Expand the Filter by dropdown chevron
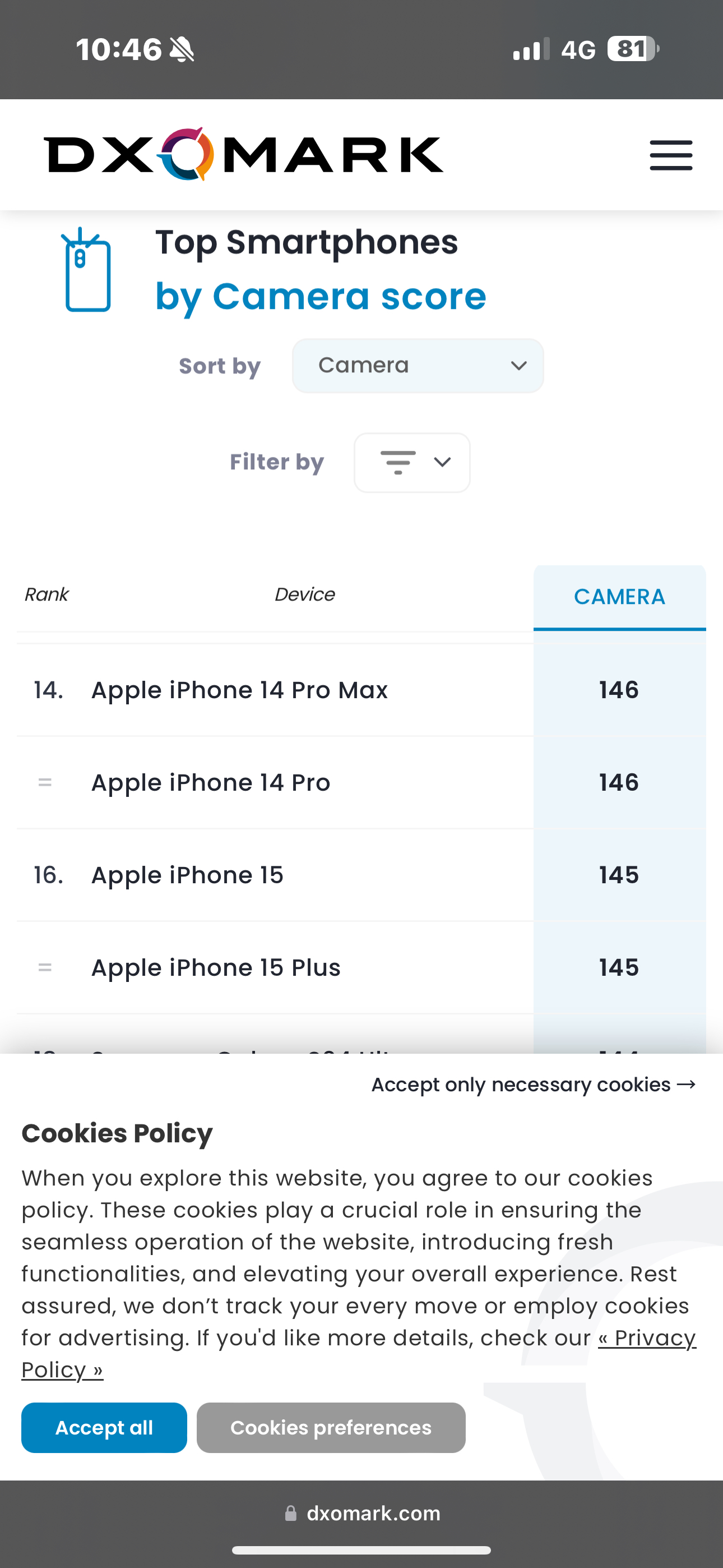The height and width of the screenshot is (1568, 723). coord(442,463)
